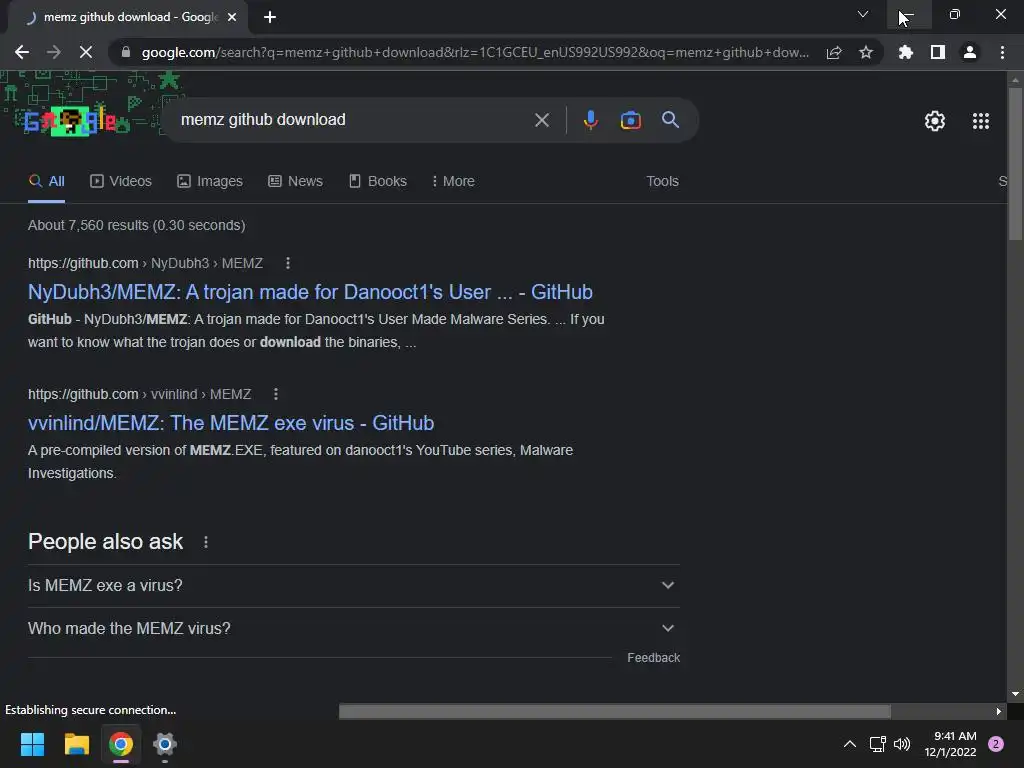Switch to the News tab
The image size is (1024, 768).
click(x=295, y=181)
